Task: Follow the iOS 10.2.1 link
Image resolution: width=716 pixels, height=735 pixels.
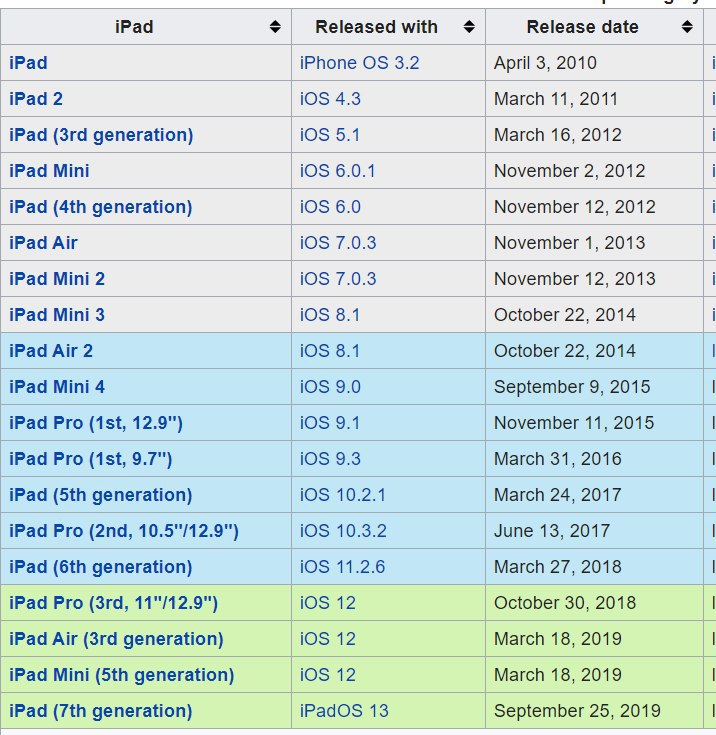Action: tap(343, 495)
